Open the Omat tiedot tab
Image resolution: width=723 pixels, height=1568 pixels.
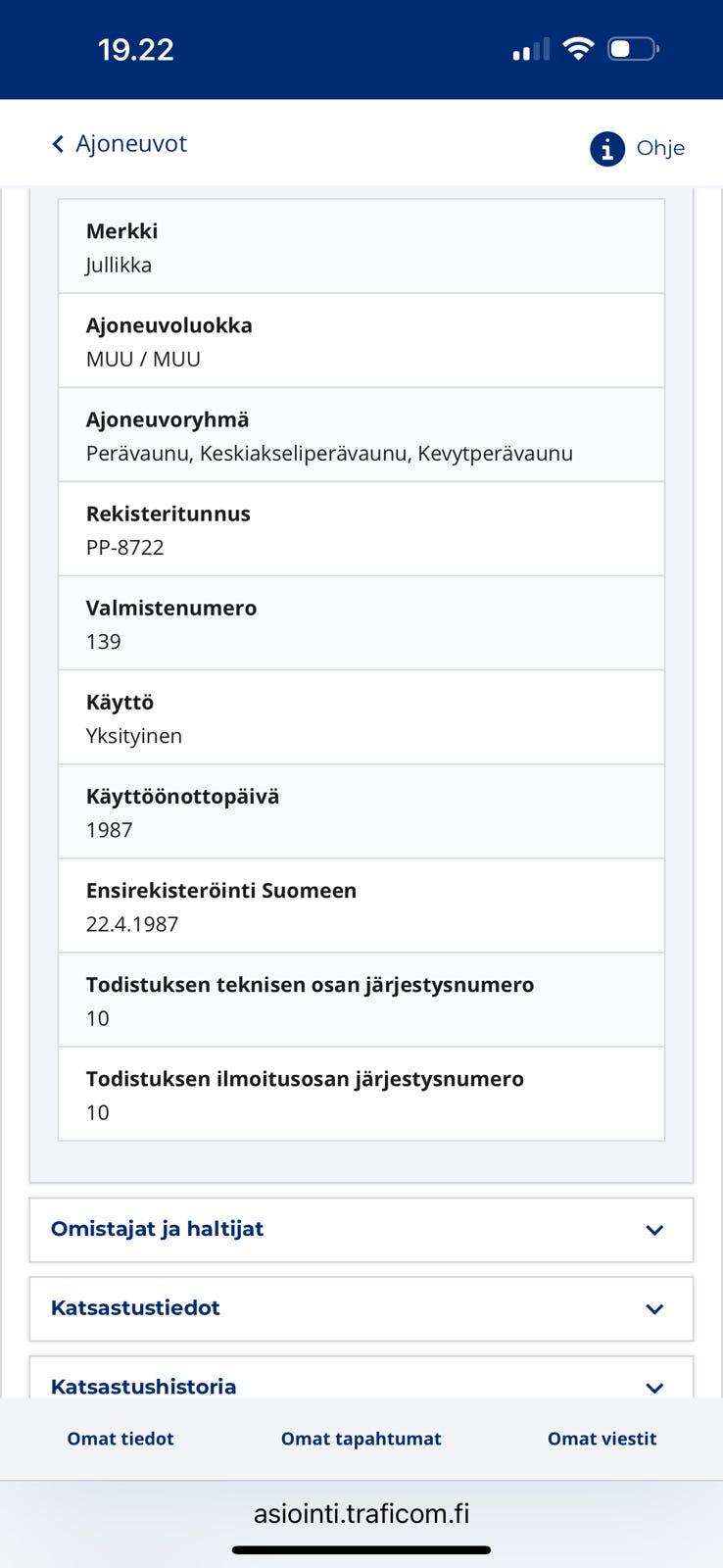(x=120, y=1439)
